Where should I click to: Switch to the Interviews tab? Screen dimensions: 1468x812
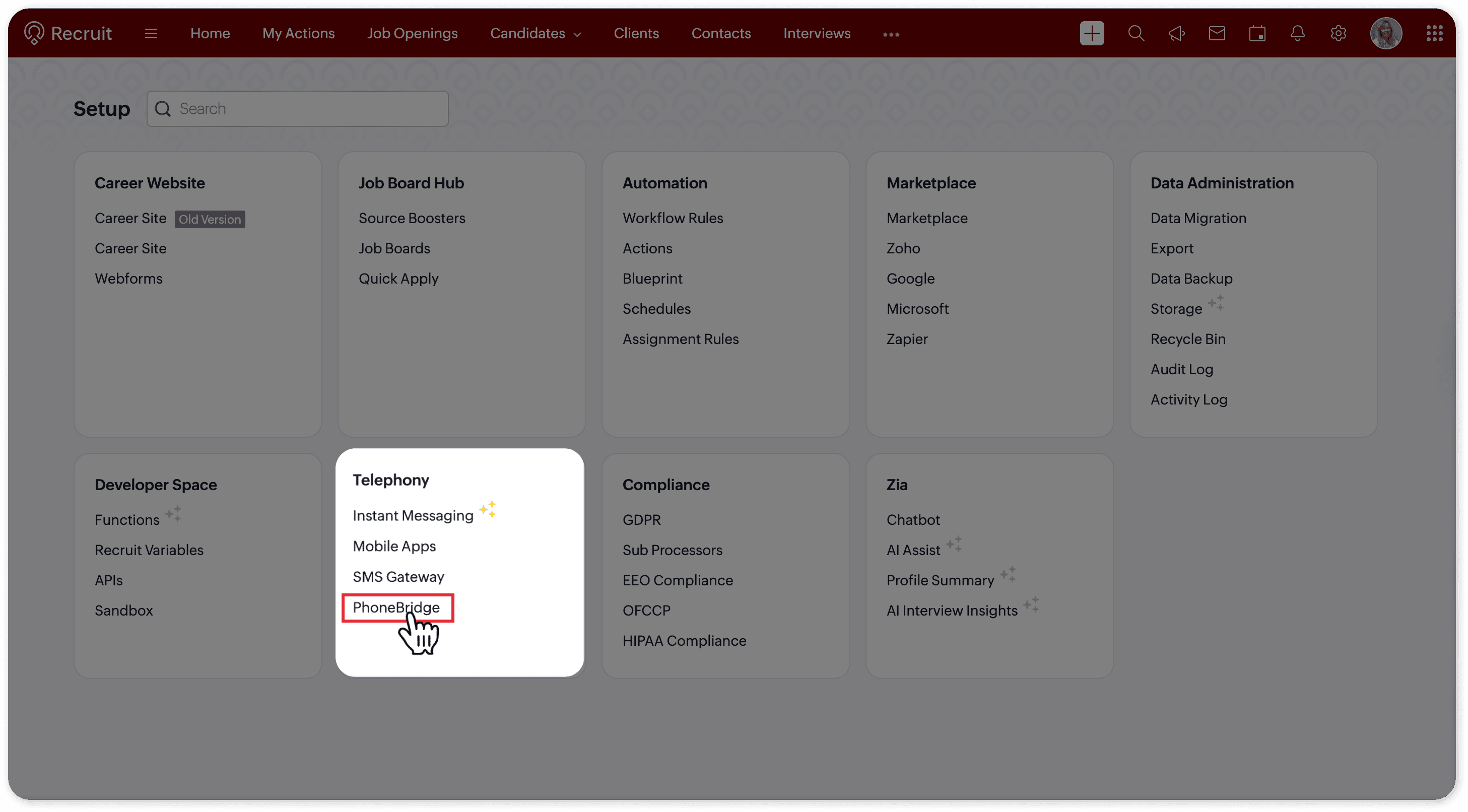tap(817, 34)
